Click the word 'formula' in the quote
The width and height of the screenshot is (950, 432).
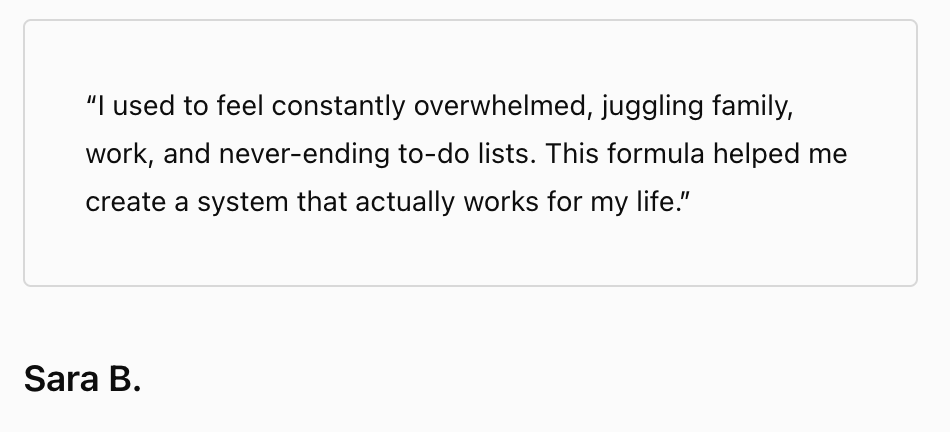tap(656, 155)
